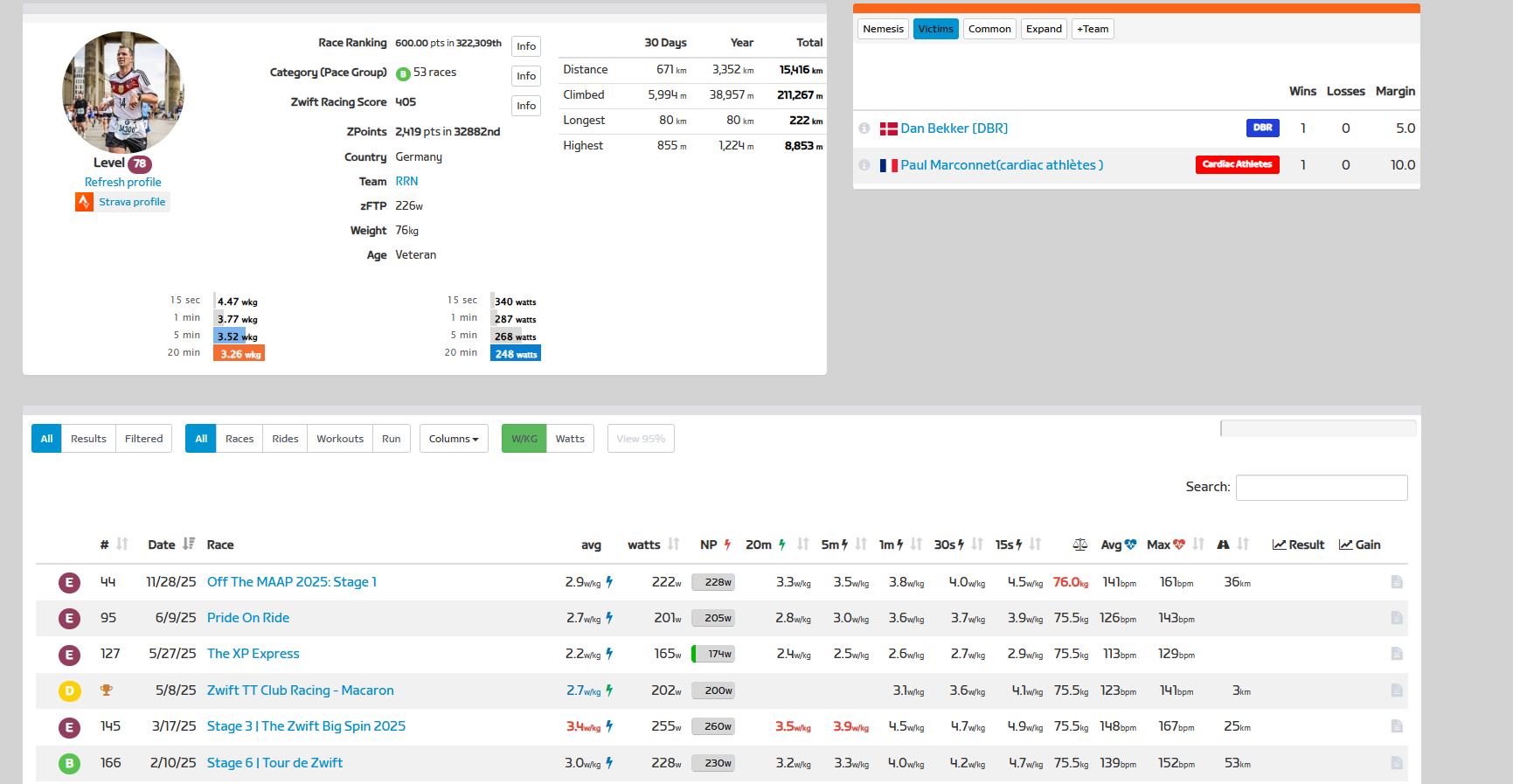Click the weight scale column icon
This screenshot has height=784, width=1513.
[x=1079, y=545]
